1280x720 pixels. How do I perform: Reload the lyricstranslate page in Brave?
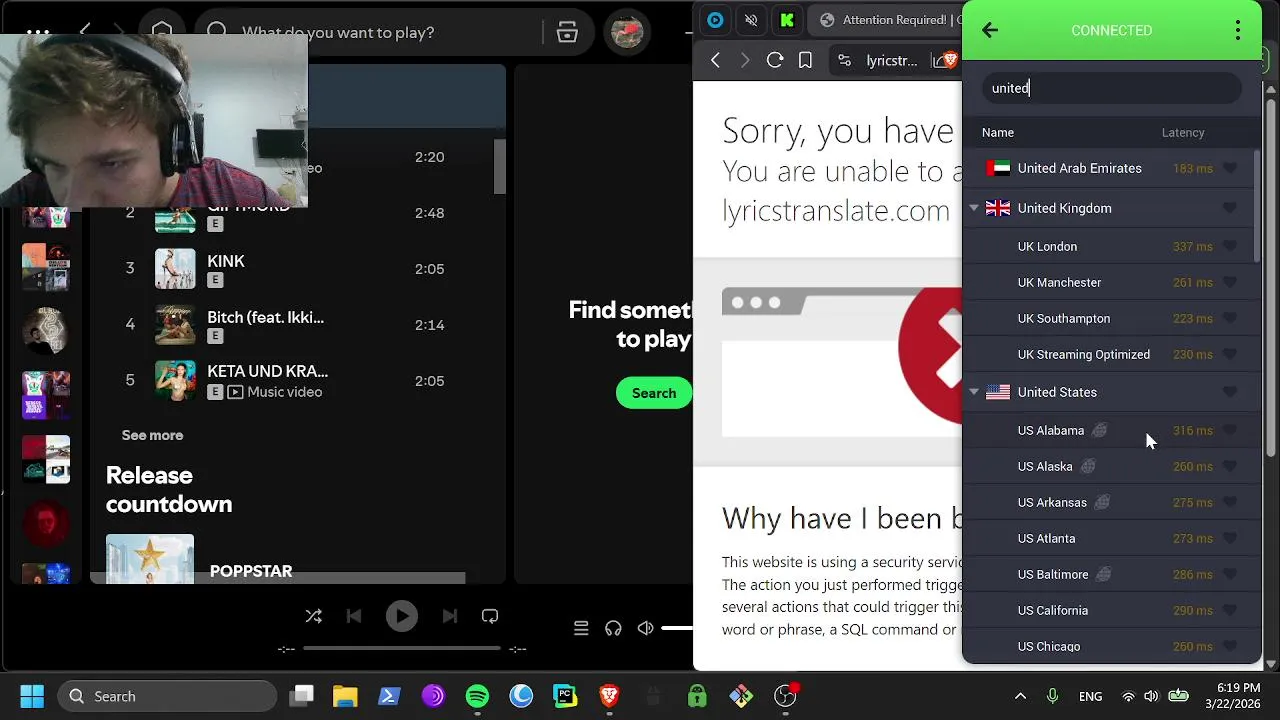[775, 60]
